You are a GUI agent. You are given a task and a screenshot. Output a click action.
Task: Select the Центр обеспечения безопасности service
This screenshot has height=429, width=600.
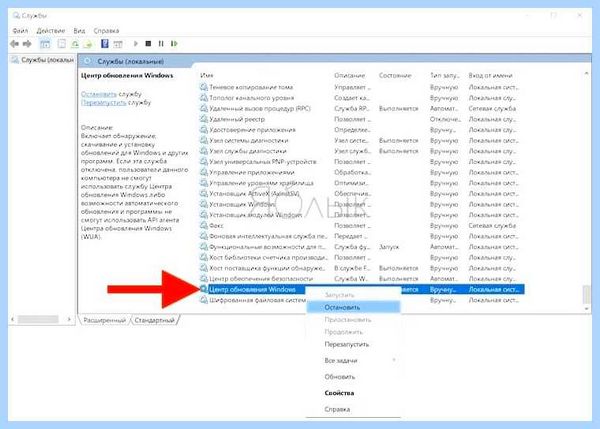(x=261, y=279)
